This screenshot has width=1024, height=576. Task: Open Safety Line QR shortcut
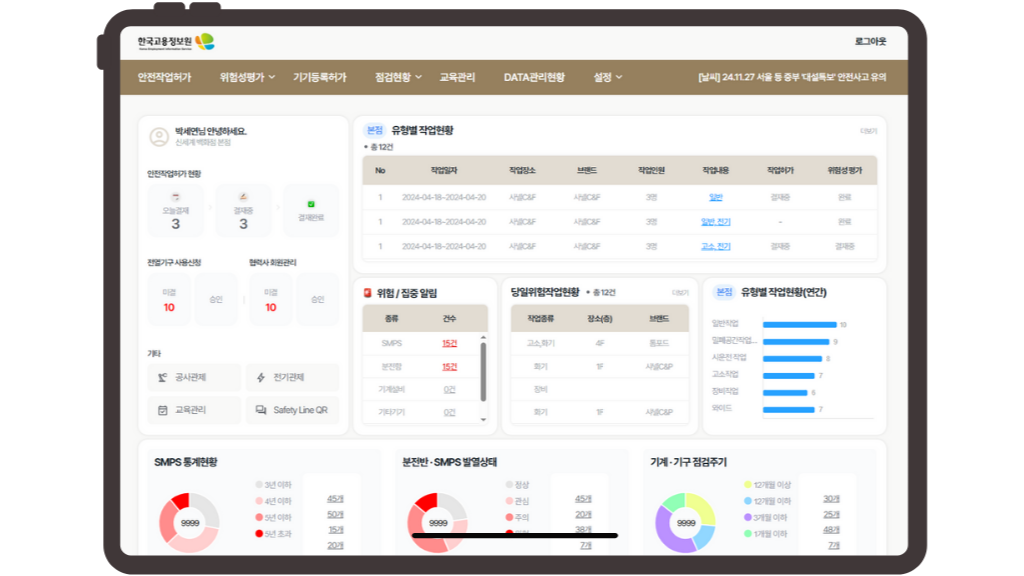[x=292, y=410]
